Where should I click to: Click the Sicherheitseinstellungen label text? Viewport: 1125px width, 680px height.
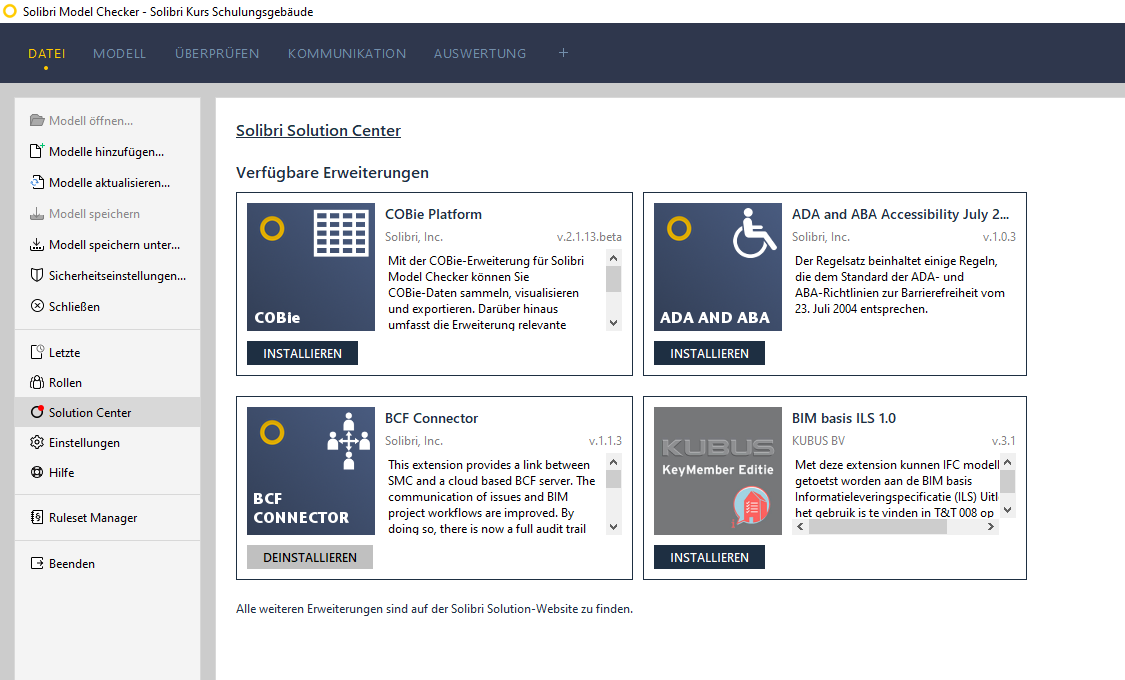coord(117,275)
